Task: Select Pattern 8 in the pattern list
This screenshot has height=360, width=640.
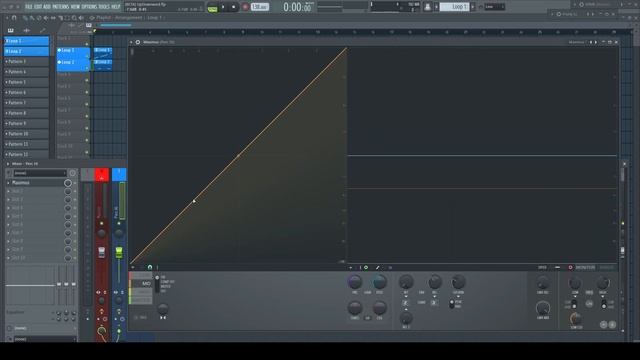Action: (27, 113)
